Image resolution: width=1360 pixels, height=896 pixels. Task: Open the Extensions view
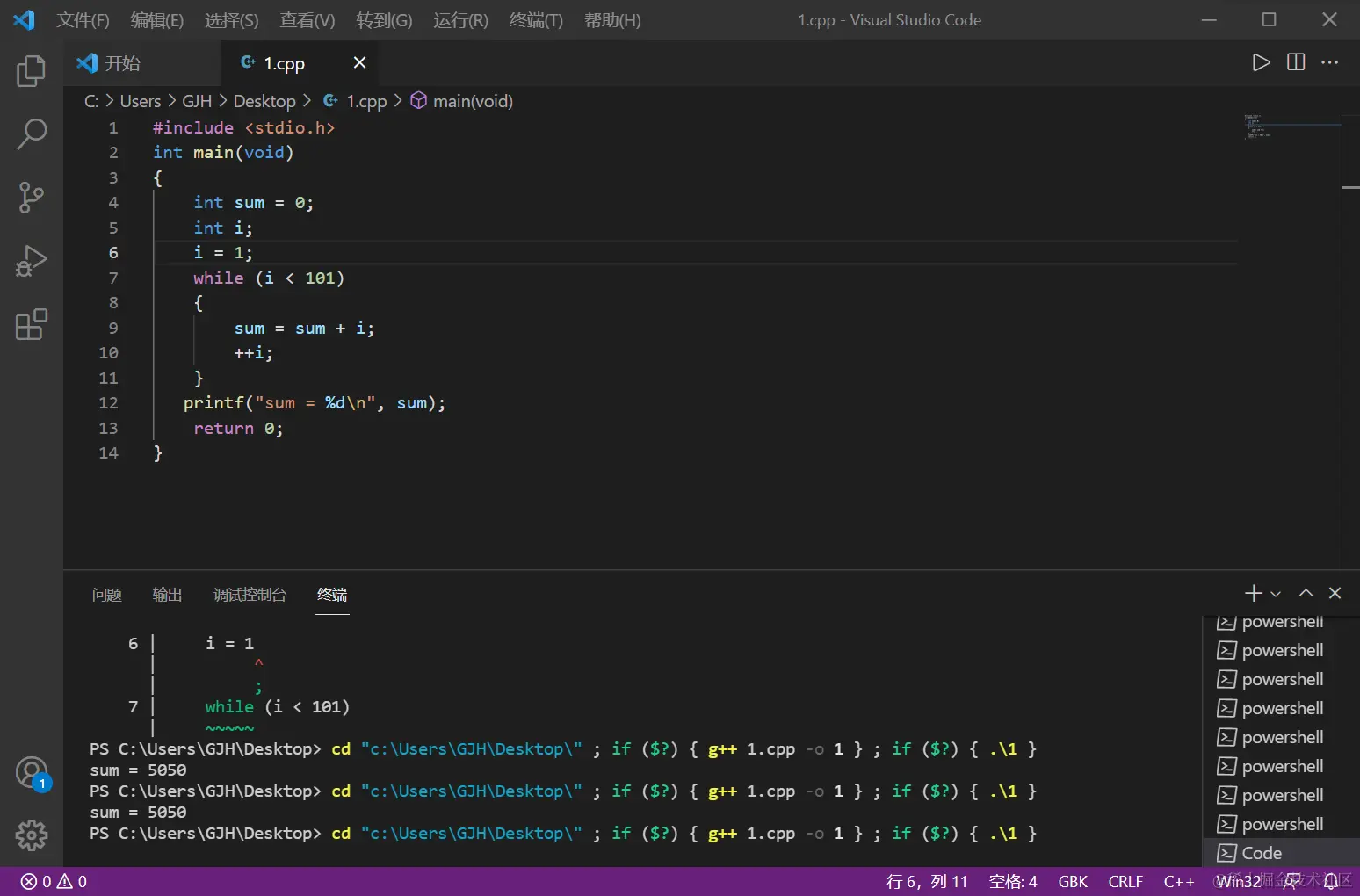click(x=32, y=324)
